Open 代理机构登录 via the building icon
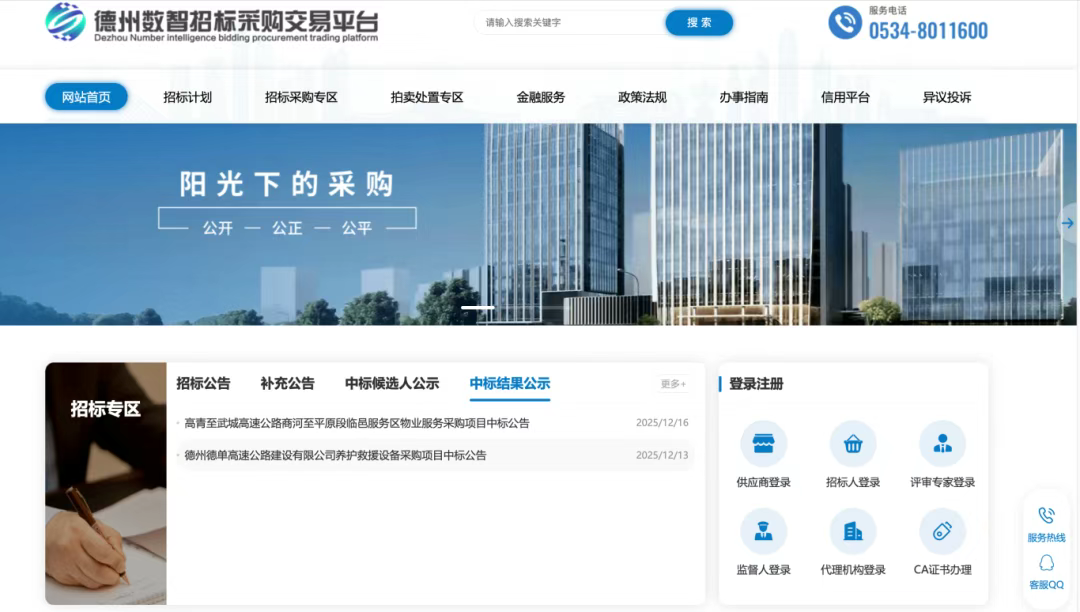Viewport: 1080px width, 612px height. click(852, 531)
